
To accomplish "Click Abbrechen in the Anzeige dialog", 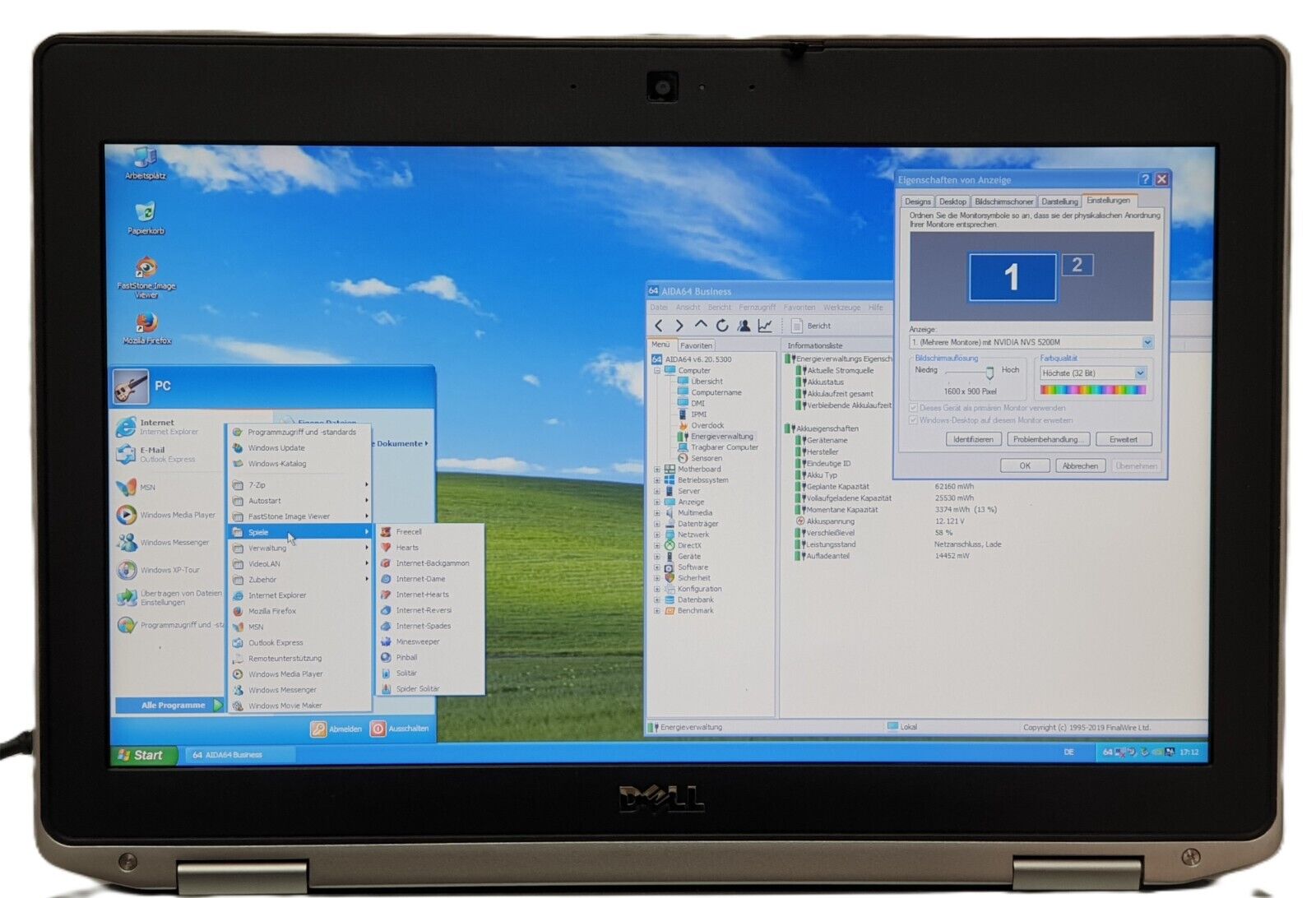I will 1080,465.
